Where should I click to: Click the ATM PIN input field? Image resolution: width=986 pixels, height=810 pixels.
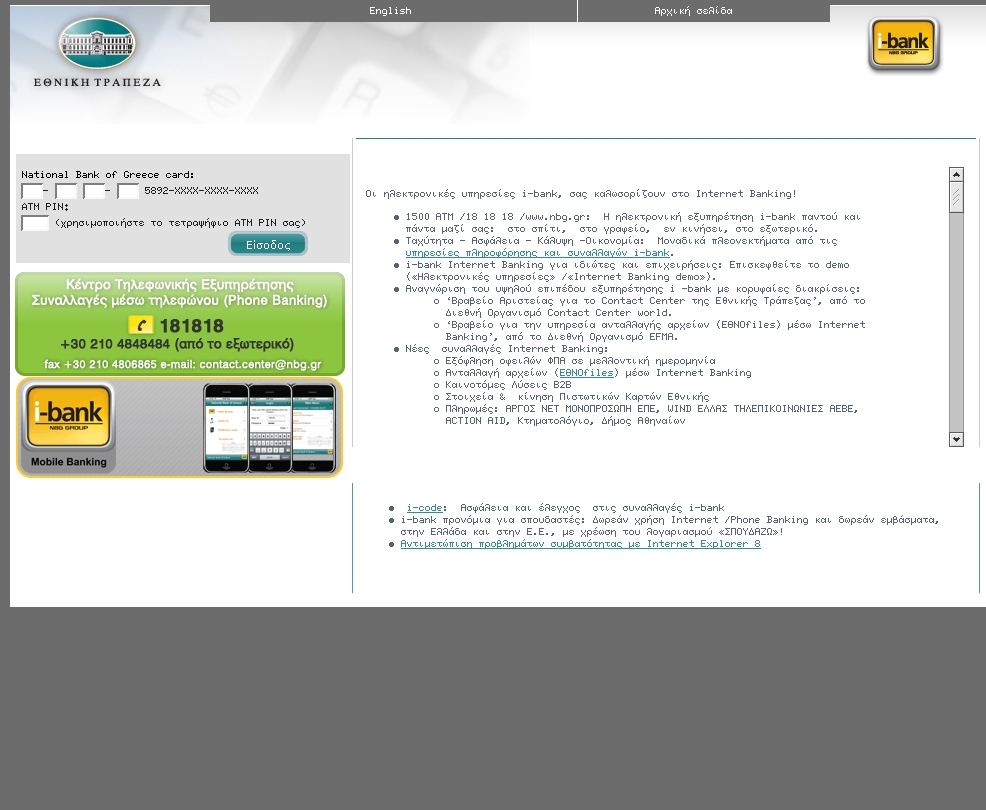point(35,223)
